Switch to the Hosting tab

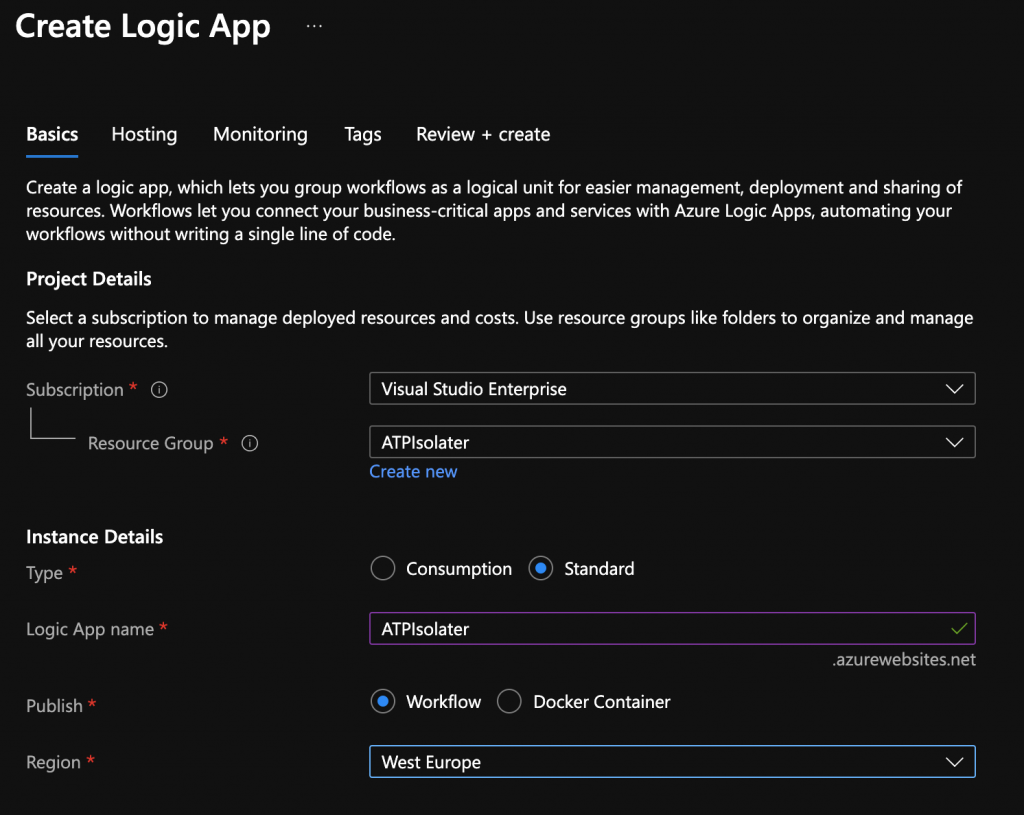(144, 134)
